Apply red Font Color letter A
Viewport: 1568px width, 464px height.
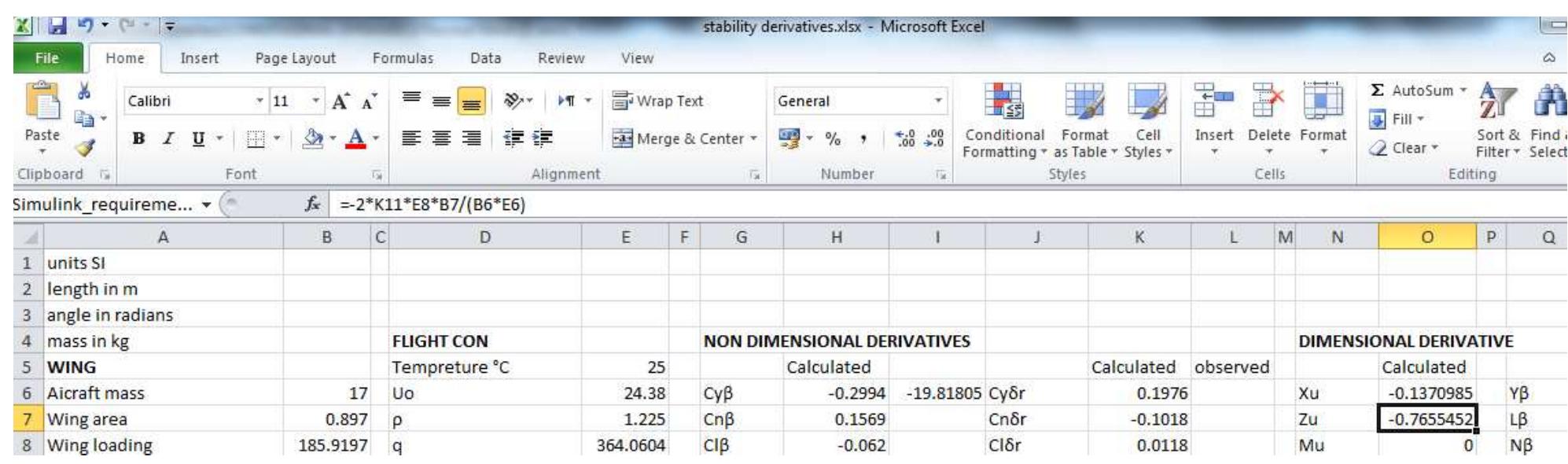[356, 139]
